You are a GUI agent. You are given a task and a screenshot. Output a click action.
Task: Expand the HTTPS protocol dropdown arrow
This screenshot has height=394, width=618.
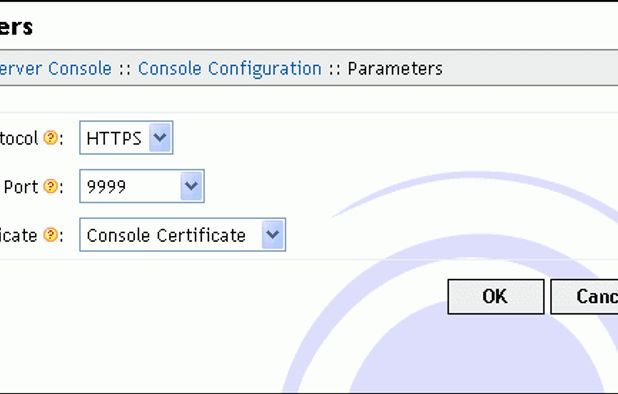(x=160, y=138)
